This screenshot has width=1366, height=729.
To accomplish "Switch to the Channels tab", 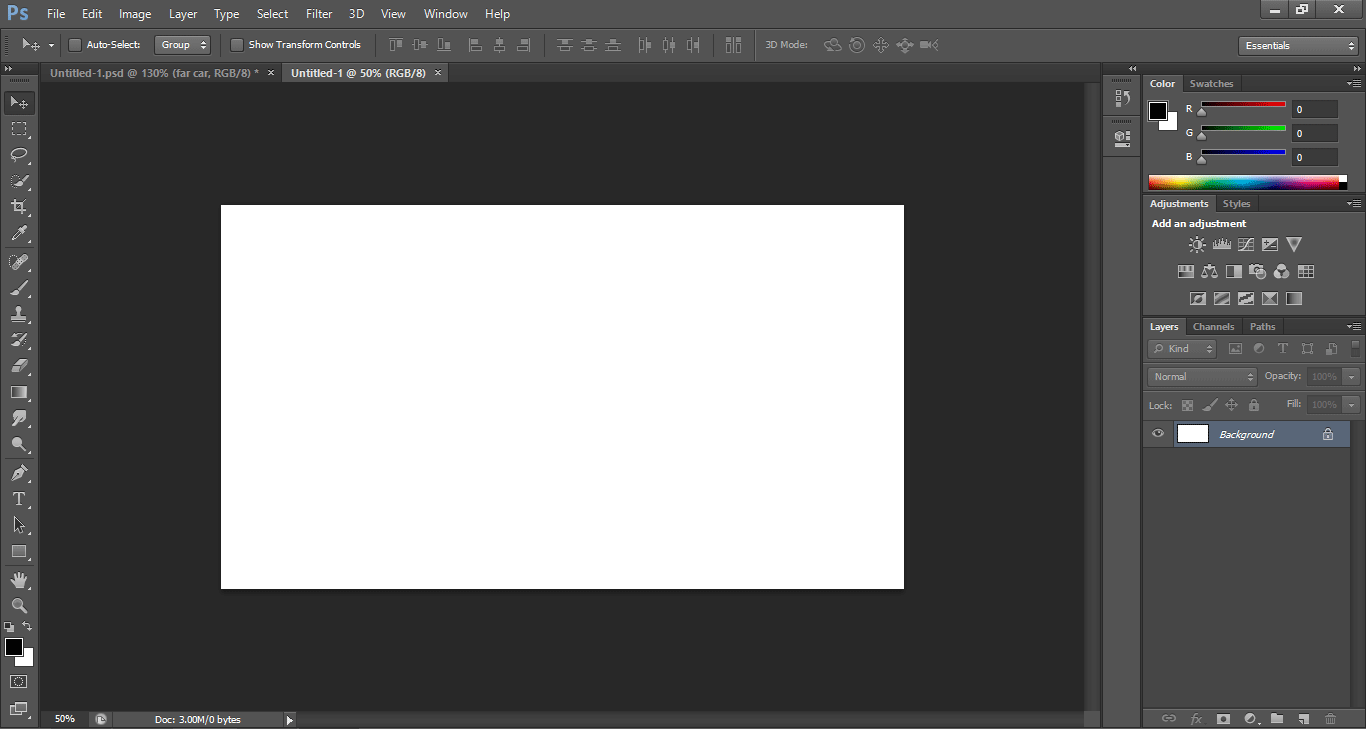I will (1213, 327).
